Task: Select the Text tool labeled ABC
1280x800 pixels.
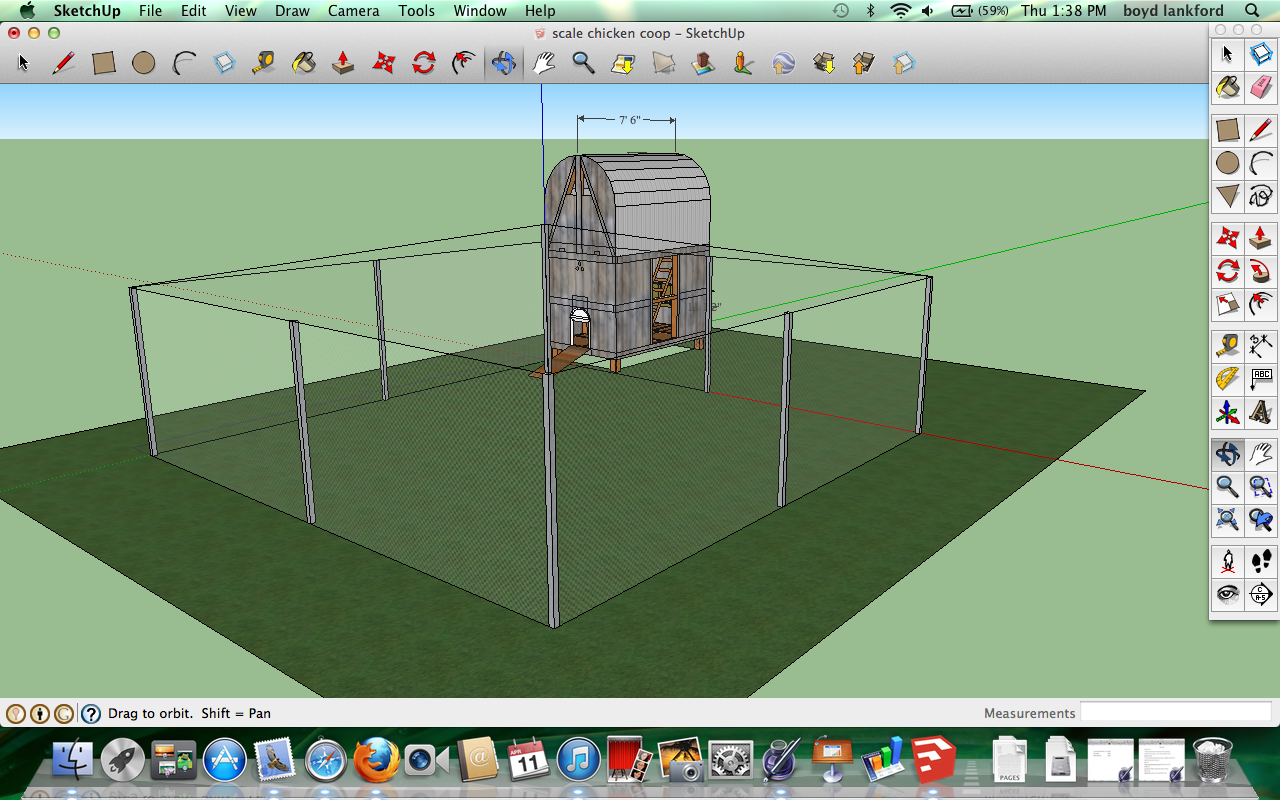Action: point(1261,379)
